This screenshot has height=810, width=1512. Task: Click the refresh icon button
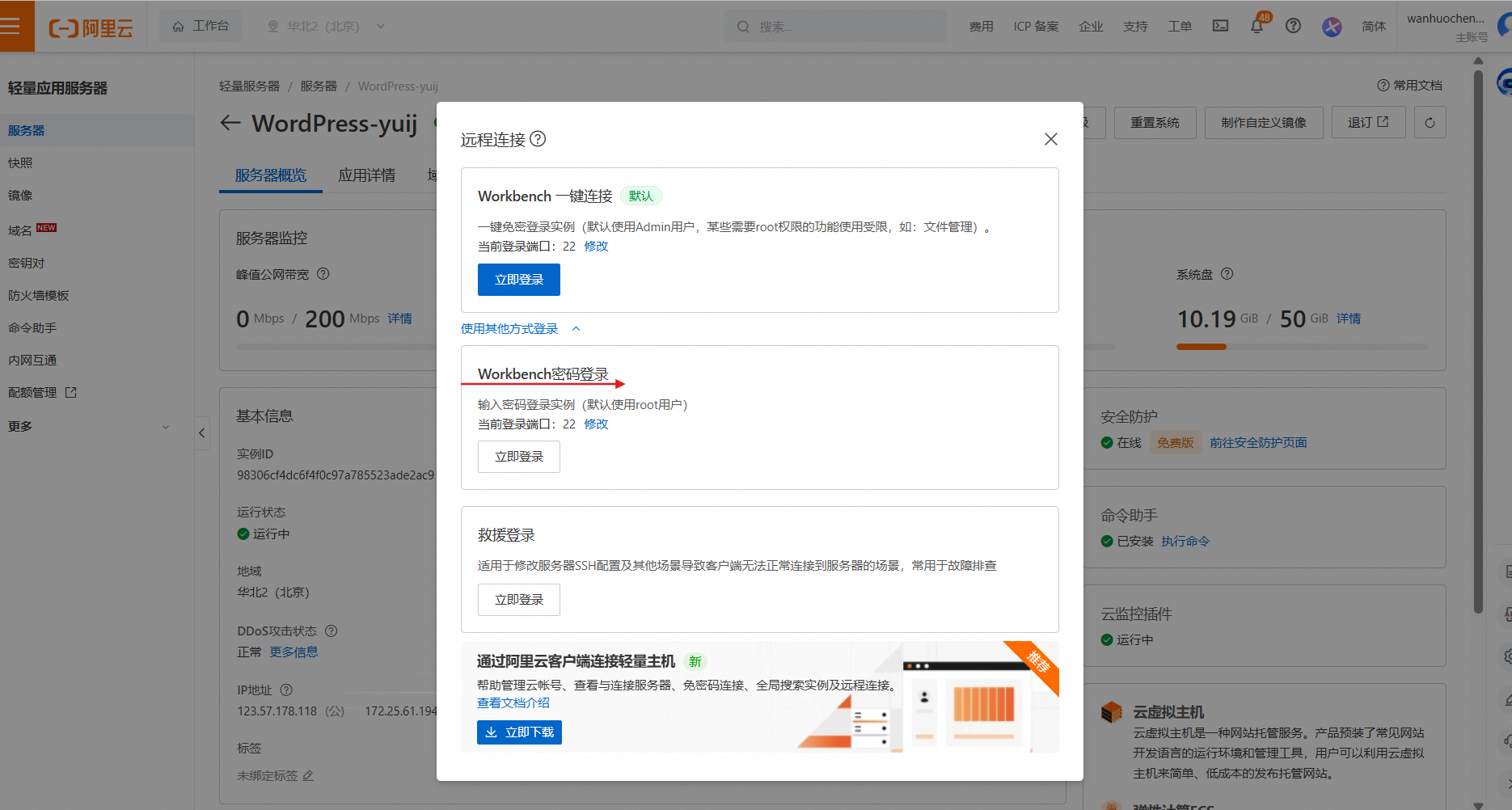point(1430,123)
